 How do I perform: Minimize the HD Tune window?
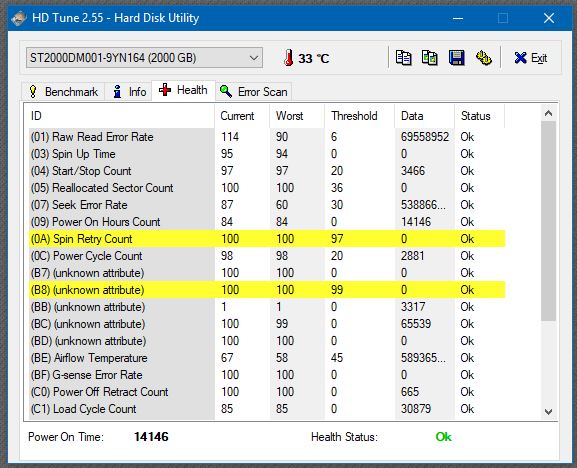point(458,18)
